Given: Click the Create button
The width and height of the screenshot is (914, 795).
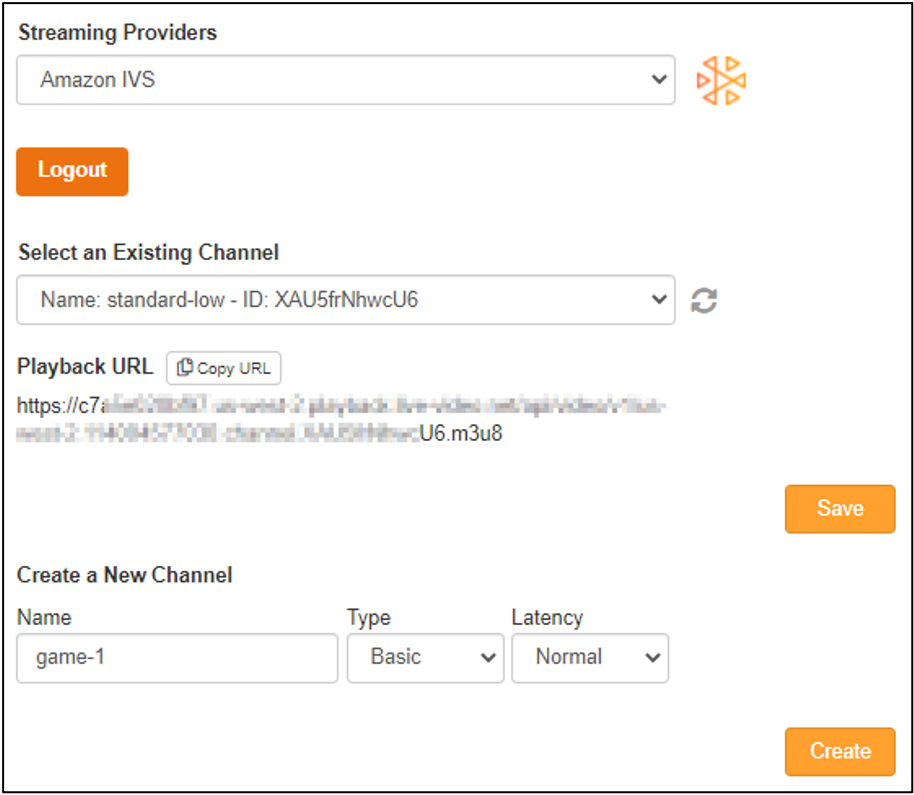Looking at the screenshot, I should tap(839, 751).
